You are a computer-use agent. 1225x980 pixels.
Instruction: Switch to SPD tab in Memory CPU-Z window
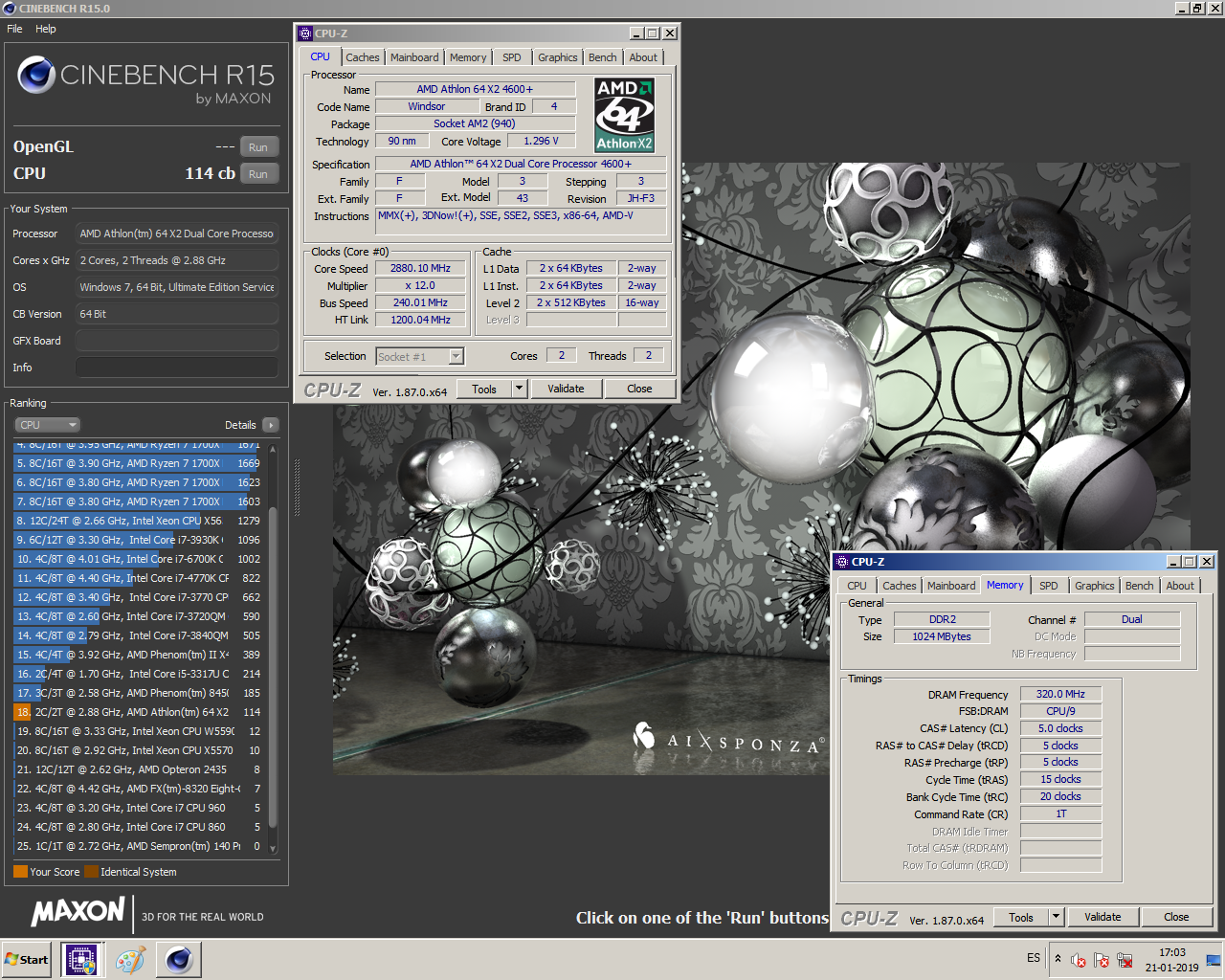[1049, 586]
